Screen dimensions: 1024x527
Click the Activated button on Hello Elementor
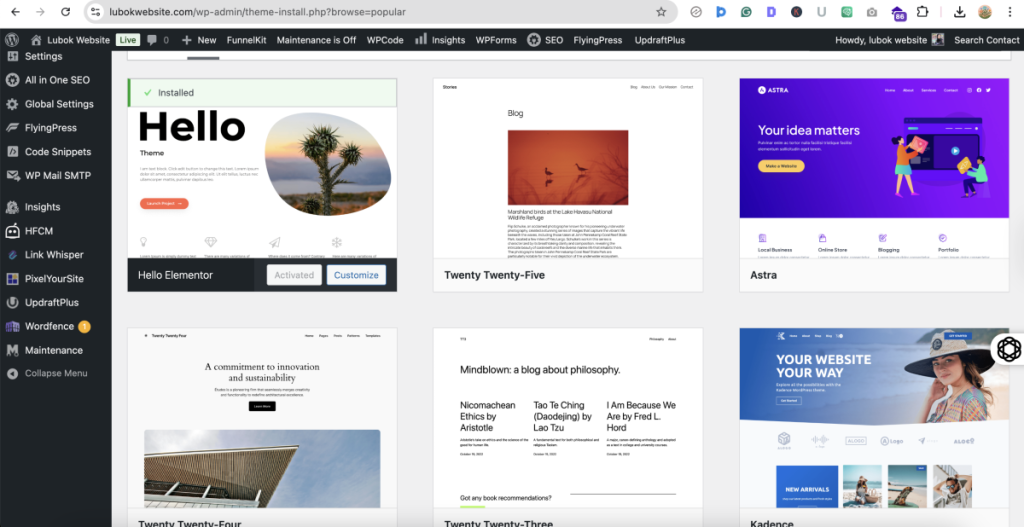coord(294,275)
